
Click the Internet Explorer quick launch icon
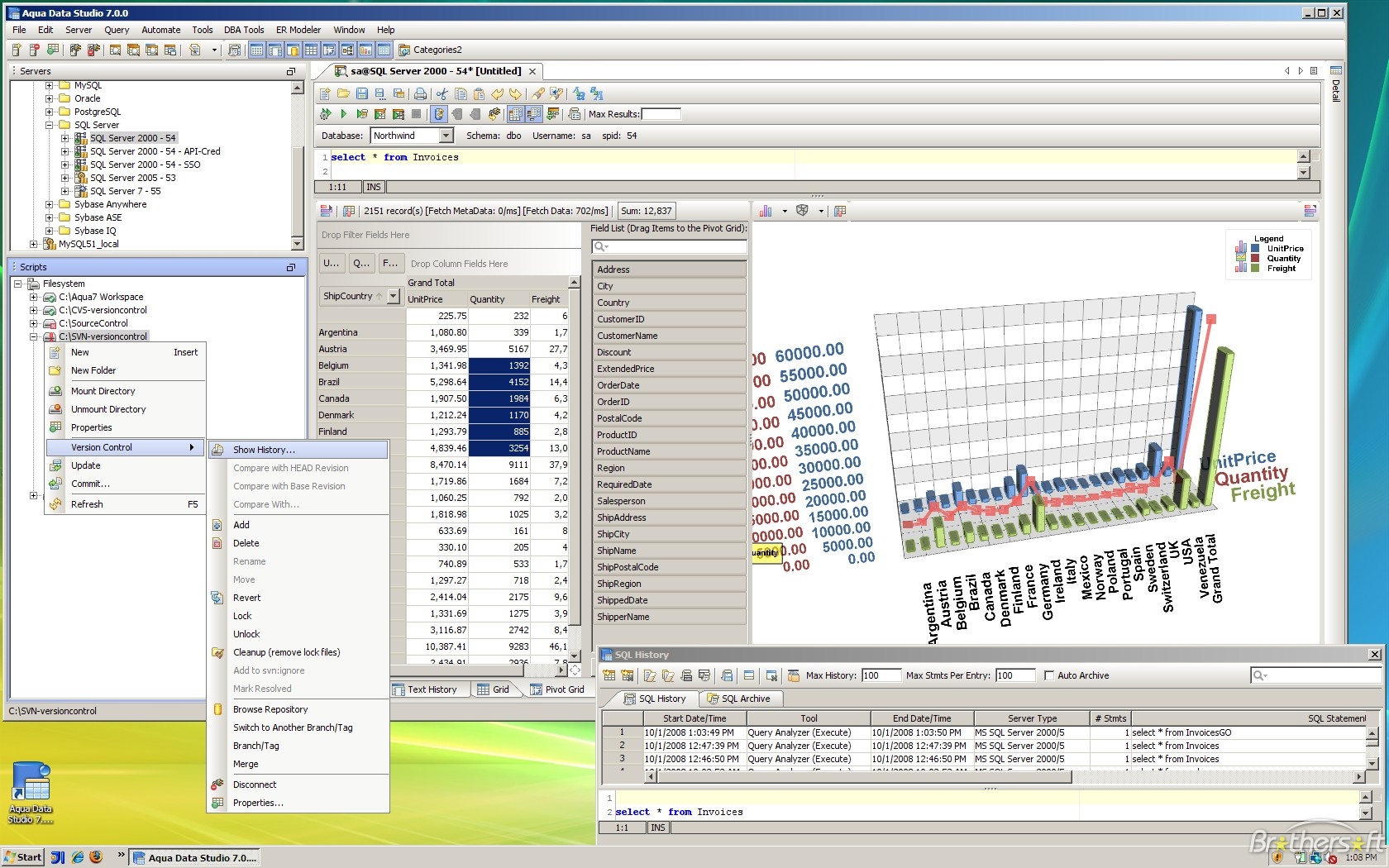click(77, 857)
